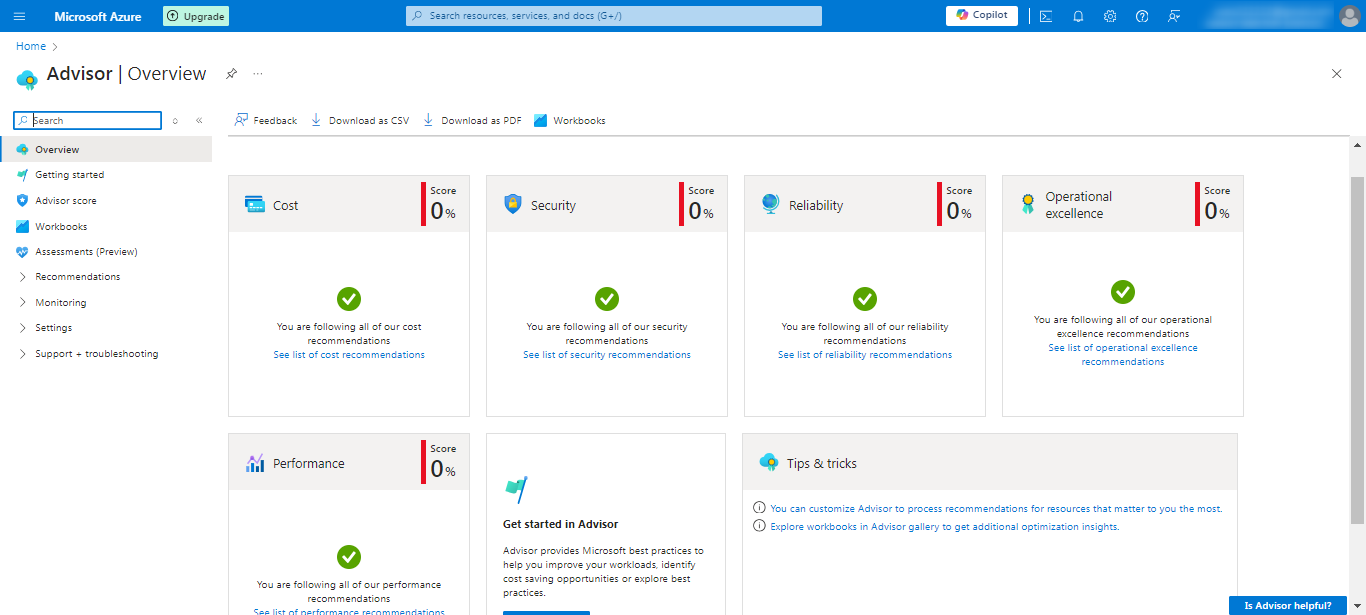Click the green checkmark in Reliability card
This screenshot has width=1366, height=615.
coord(865,299)
